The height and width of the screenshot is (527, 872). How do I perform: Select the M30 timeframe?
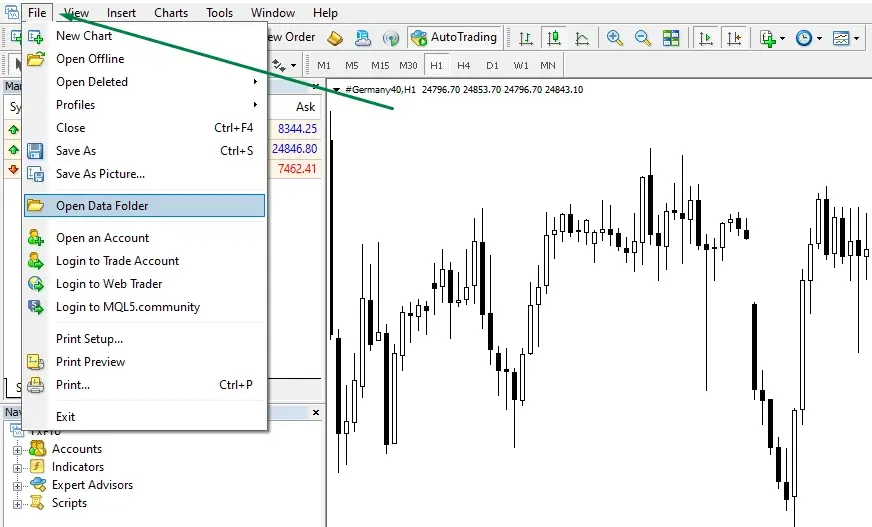(x=408, y=66)
